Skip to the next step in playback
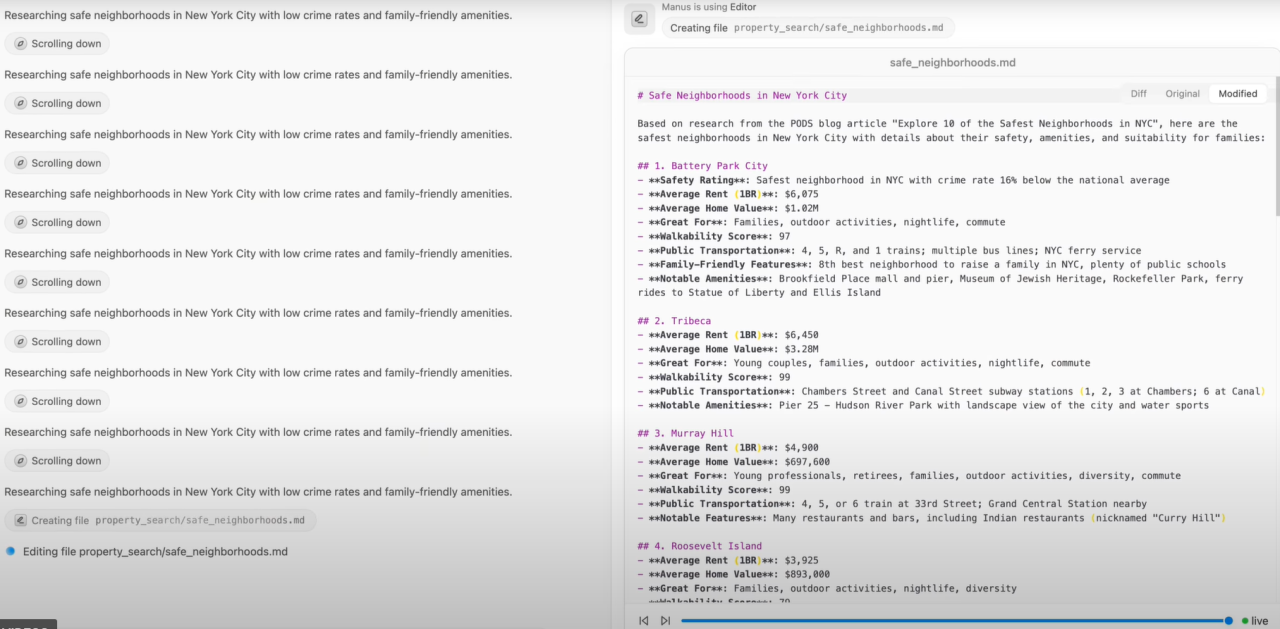Image resolution: width=1280 pixels, height=629 pixels. (x=665, y=621)
